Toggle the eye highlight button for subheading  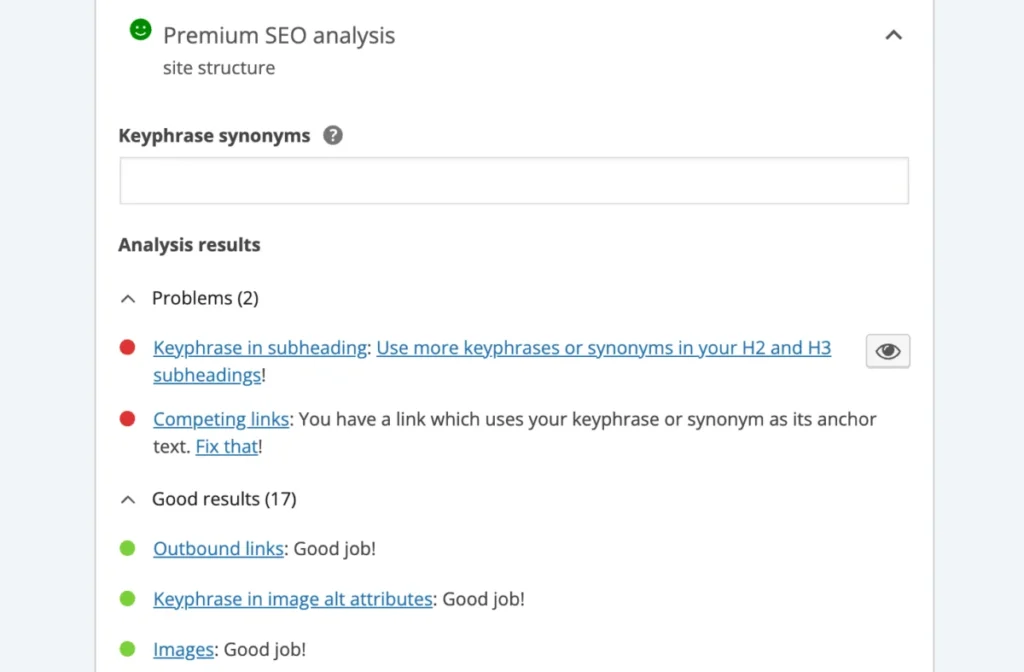tap(888, 351)
